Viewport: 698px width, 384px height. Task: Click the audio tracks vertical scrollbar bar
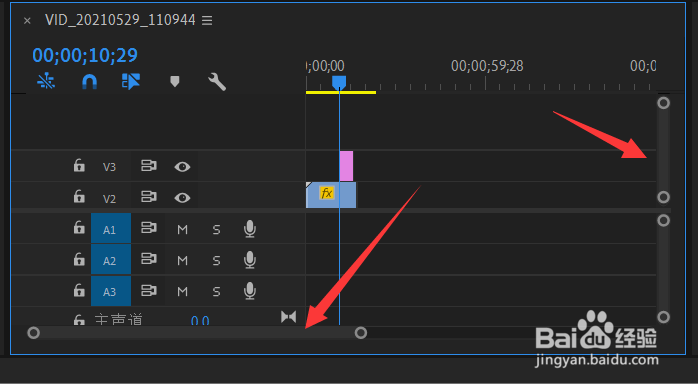point(663,269)
